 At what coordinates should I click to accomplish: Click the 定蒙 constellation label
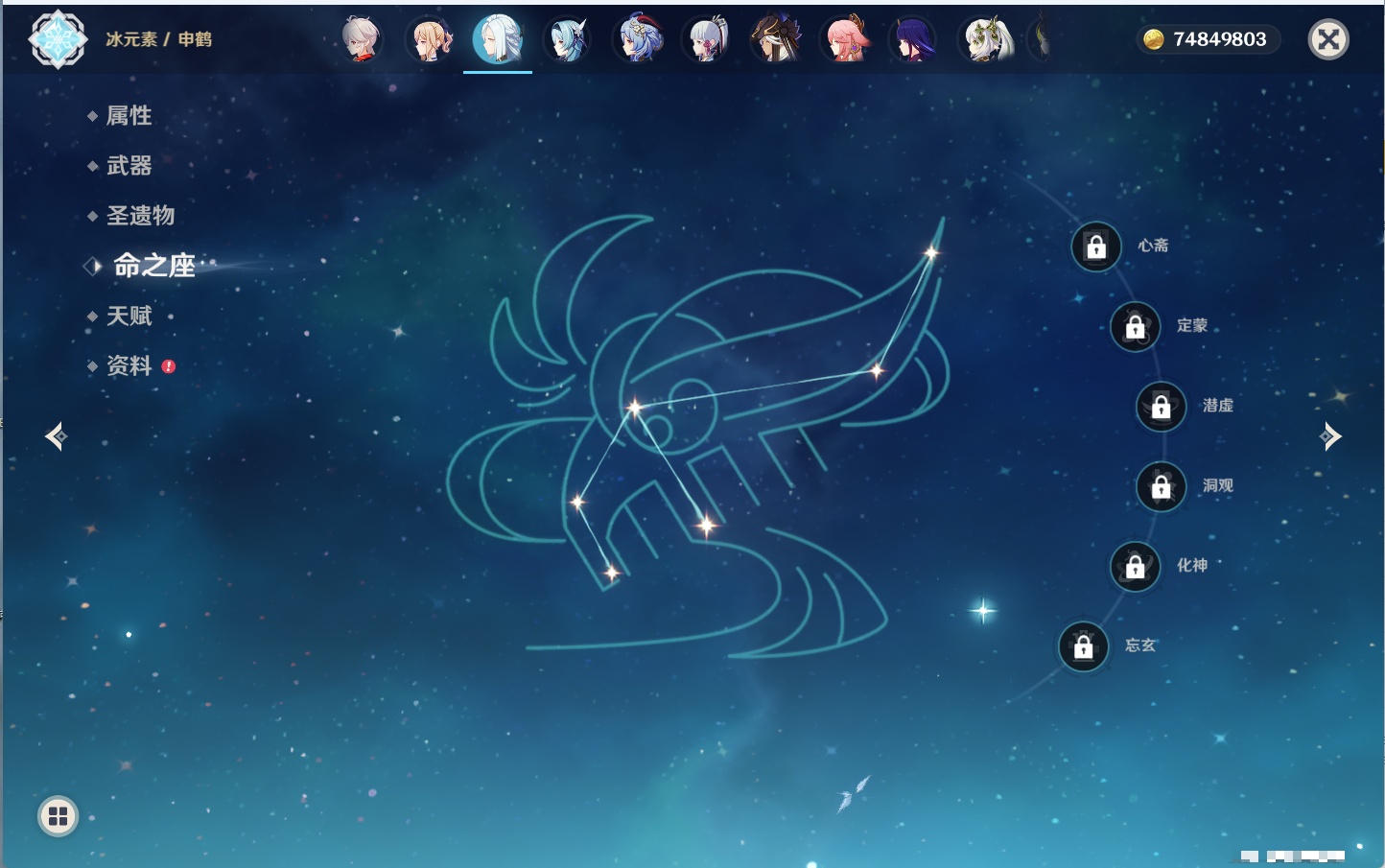tap(1192, 326)
